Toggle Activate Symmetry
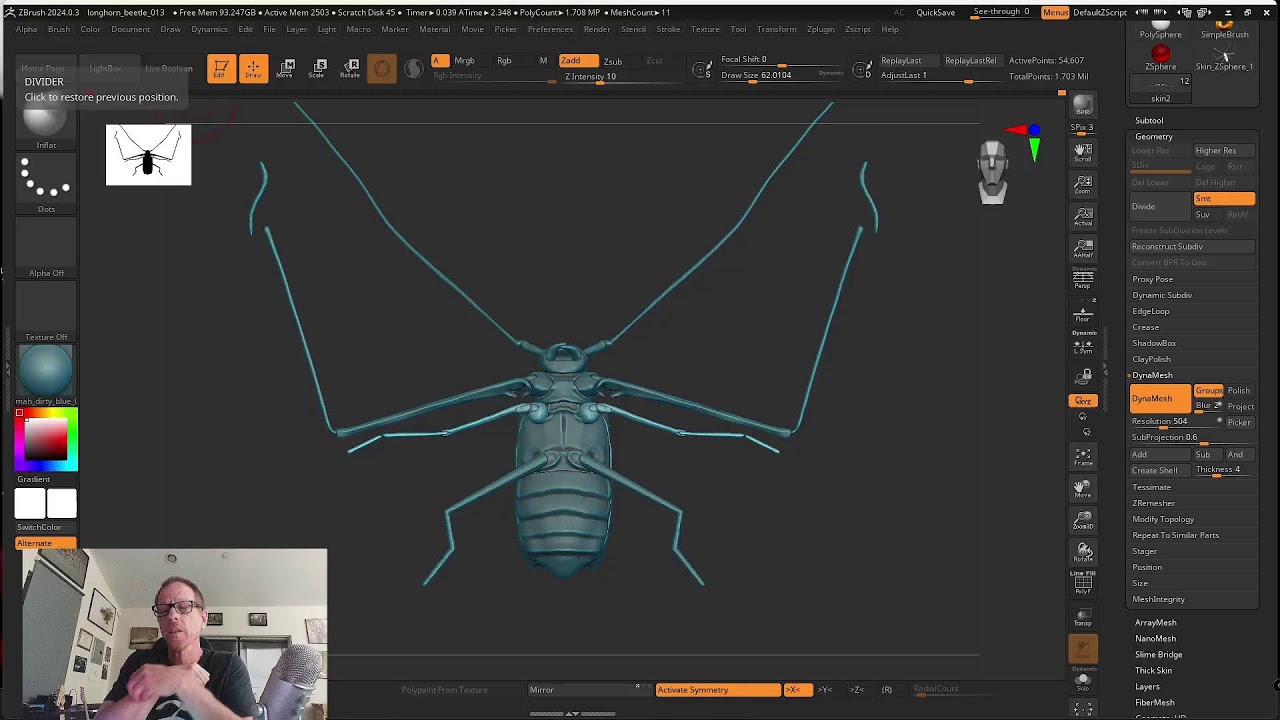This screenshot has width=1280, height=720. pos(718,690)
